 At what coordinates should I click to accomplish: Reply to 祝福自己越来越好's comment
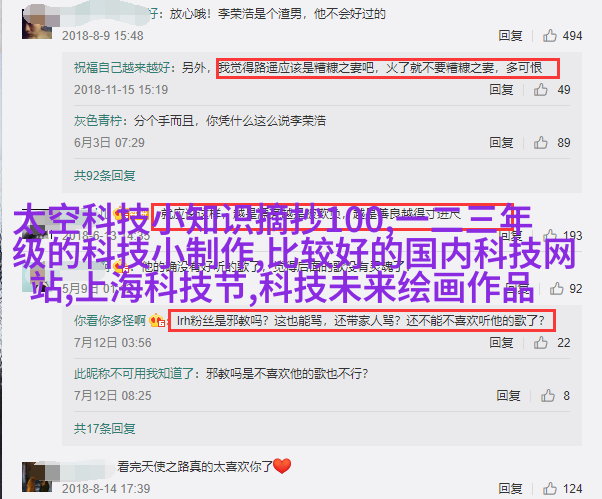(501, 89)
